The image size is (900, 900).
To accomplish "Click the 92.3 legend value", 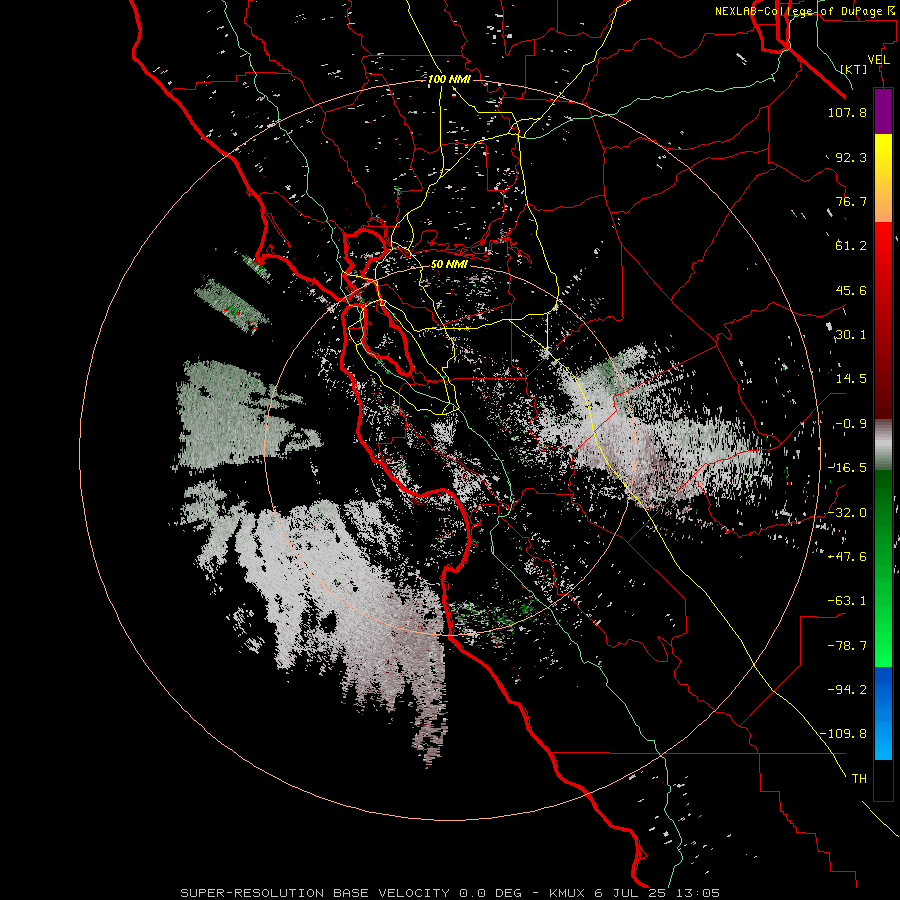I will click(x=851, y=157).
